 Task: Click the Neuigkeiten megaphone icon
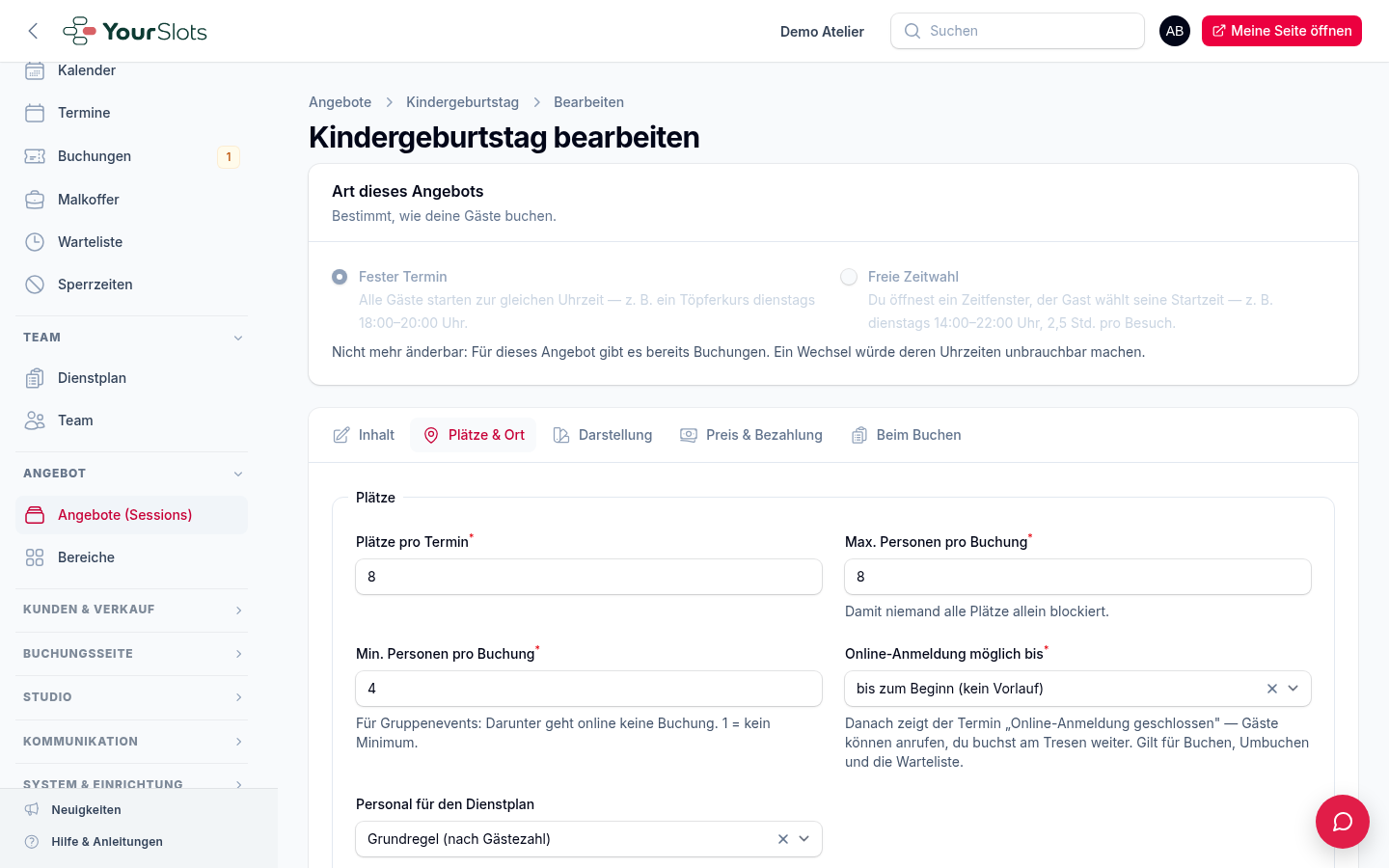32,810
